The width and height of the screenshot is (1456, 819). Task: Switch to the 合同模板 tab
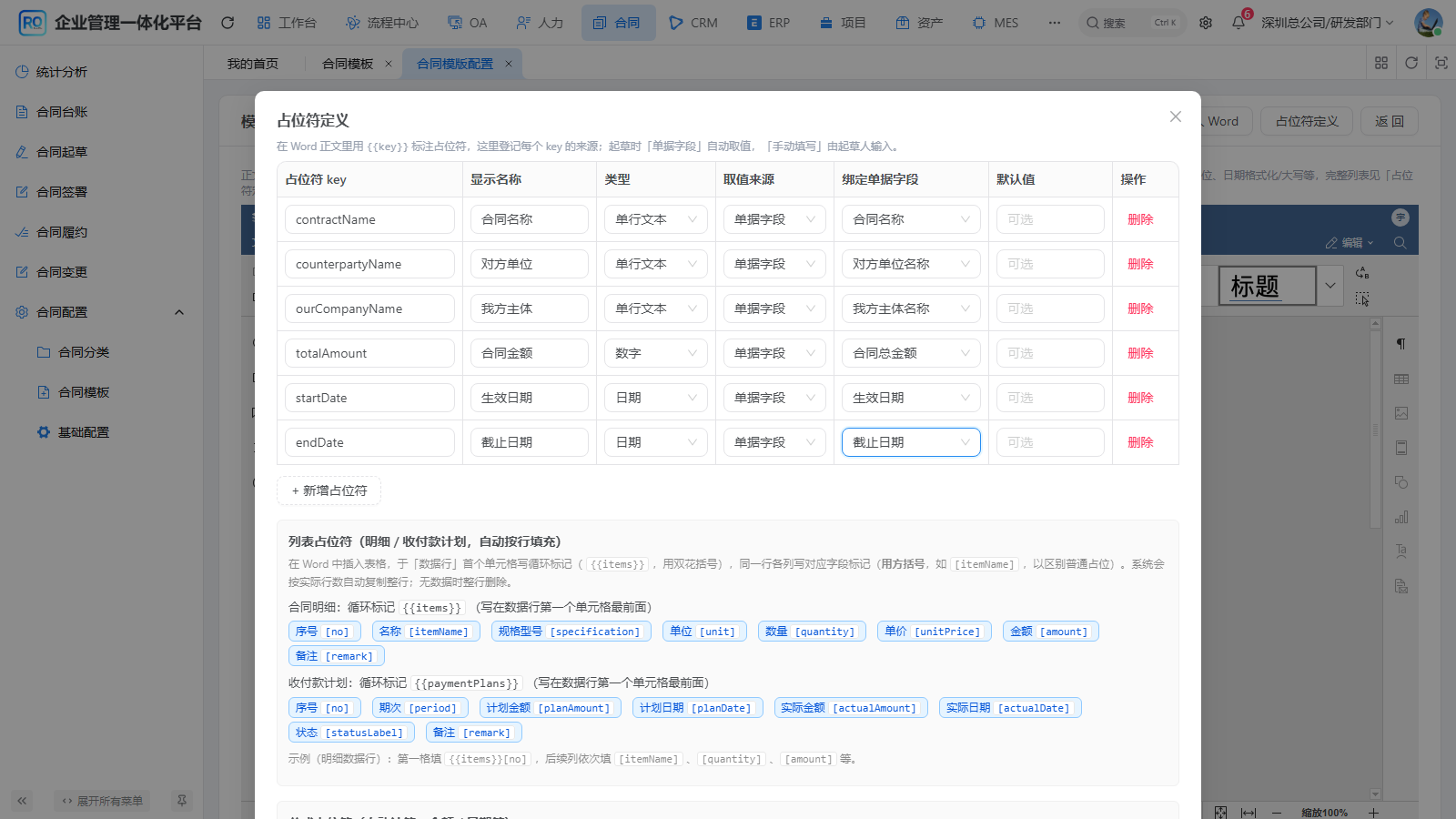pos(348,64)
